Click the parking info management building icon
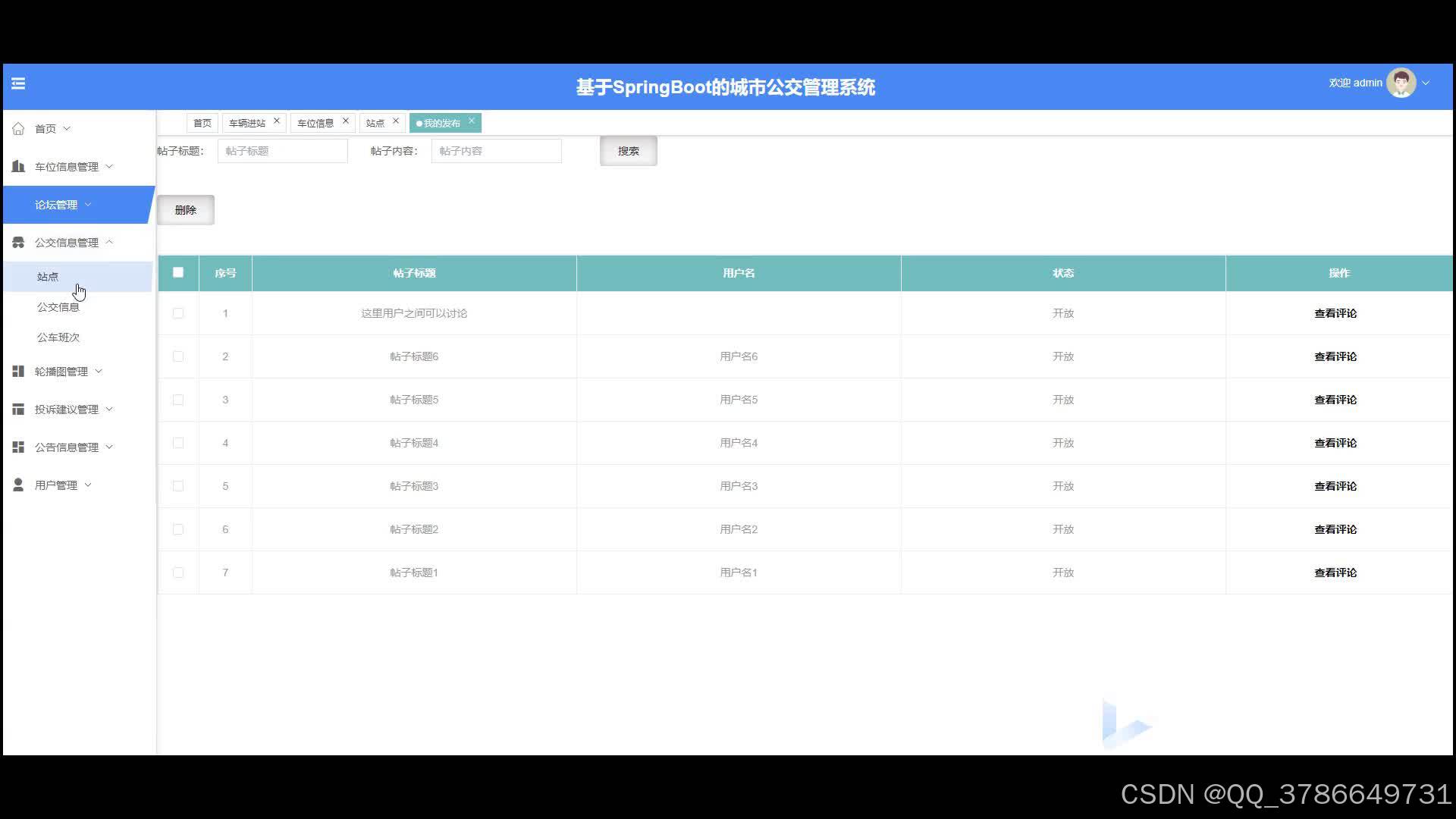The image size is (1456, 819). (18, 166)
